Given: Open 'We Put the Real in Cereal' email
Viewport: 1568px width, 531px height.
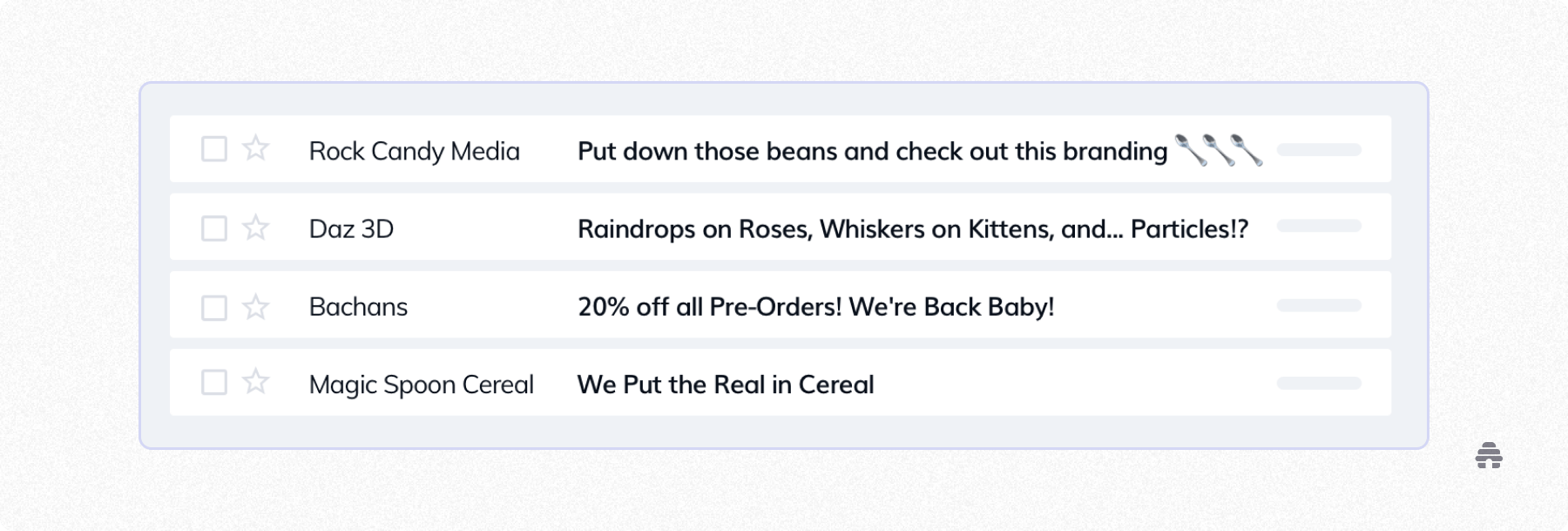Looking at the screenshot, I should point(725,385).
